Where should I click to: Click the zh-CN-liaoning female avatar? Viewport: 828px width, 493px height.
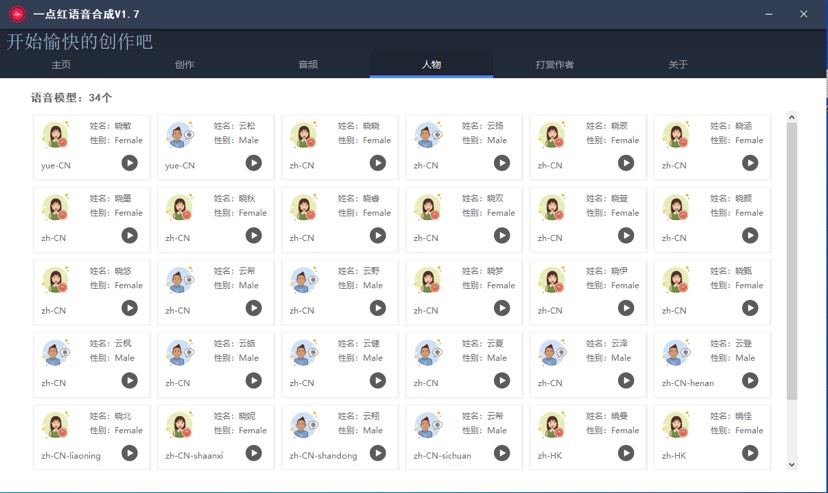[x=56, y=425]
